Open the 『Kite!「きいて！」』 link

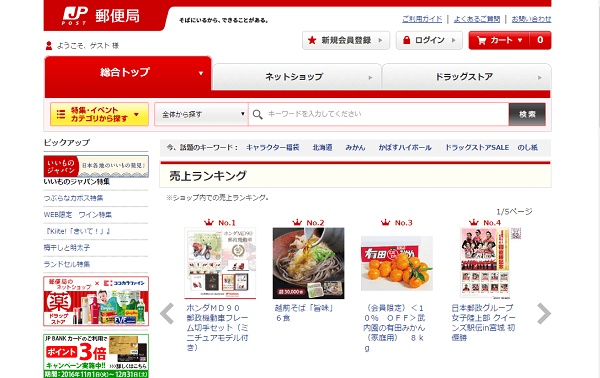[78, 231]
